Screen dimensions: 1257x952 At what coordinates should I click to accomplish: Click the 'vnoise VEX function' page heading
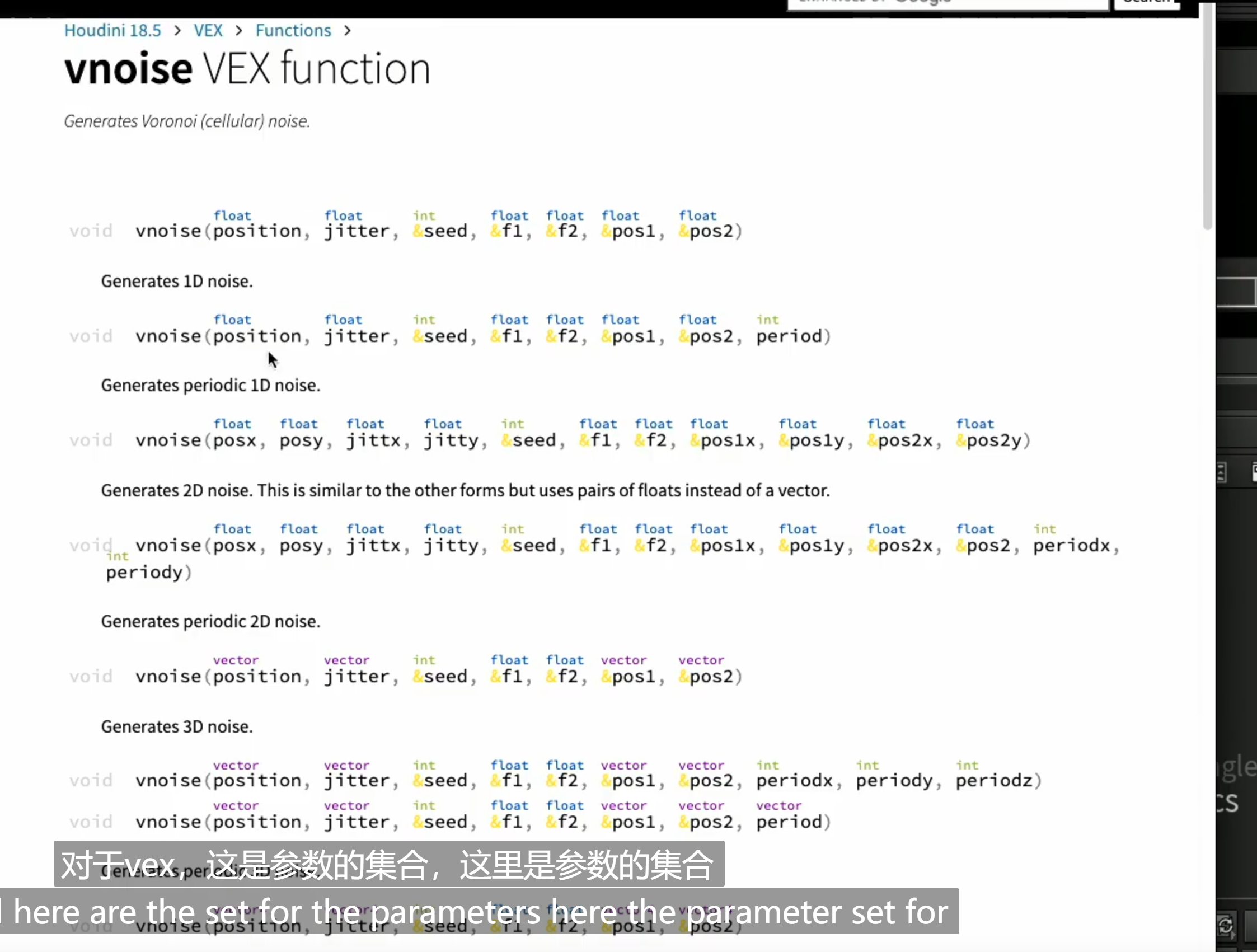(248, 69)
